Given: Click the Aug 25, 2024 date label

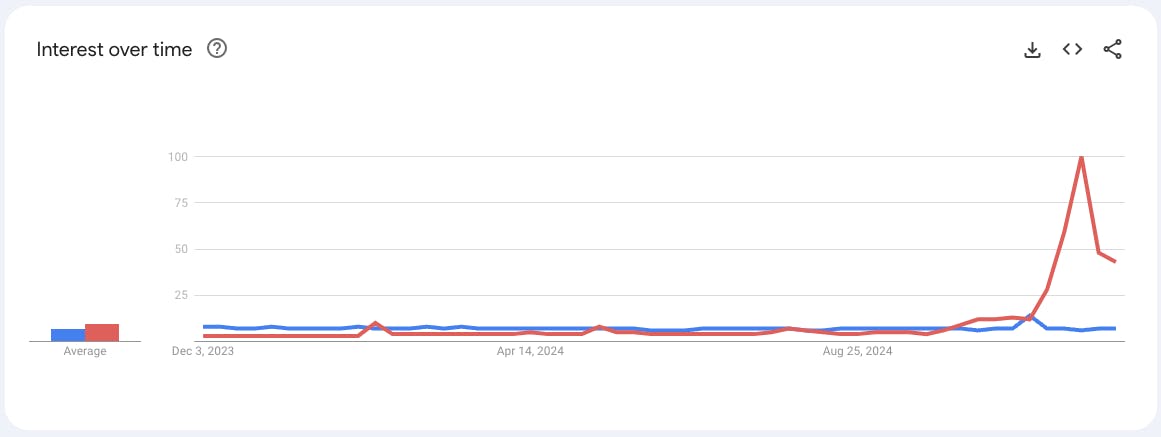Looking at the screenshot, I should [857, 352].
